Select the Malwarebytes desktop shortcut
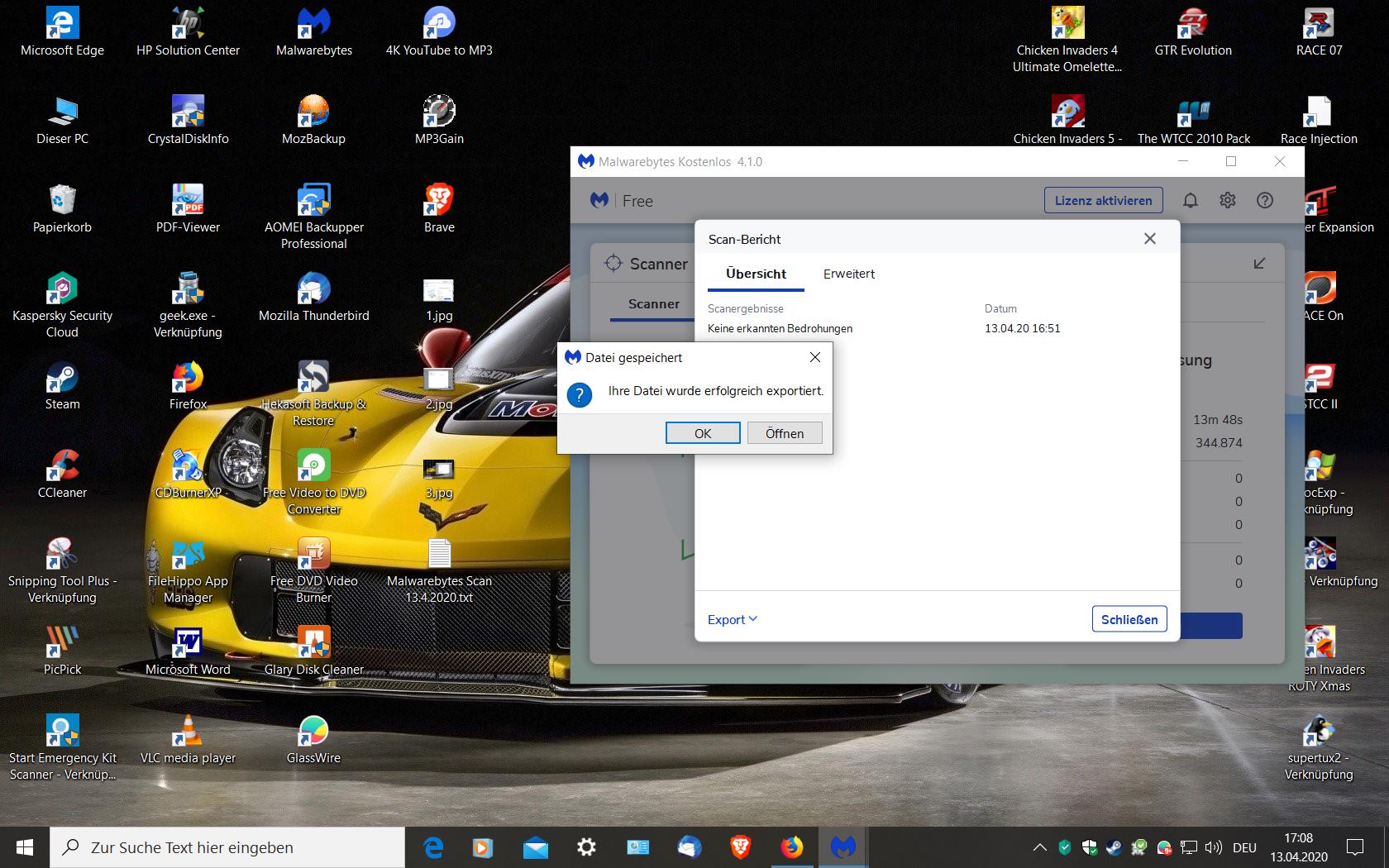 [314, 32]
